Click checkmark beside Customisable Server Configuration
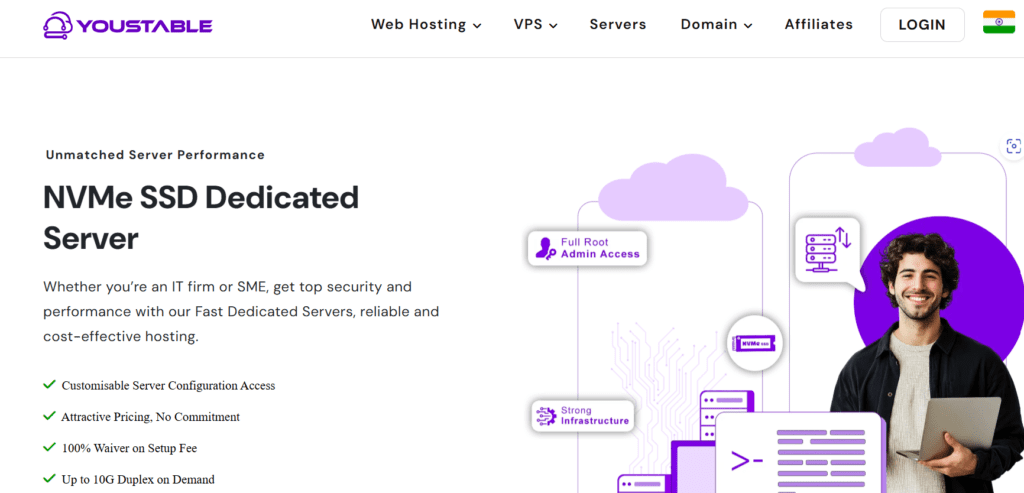The height and width of the screenshot is (493, 1024). click(49, 385)
